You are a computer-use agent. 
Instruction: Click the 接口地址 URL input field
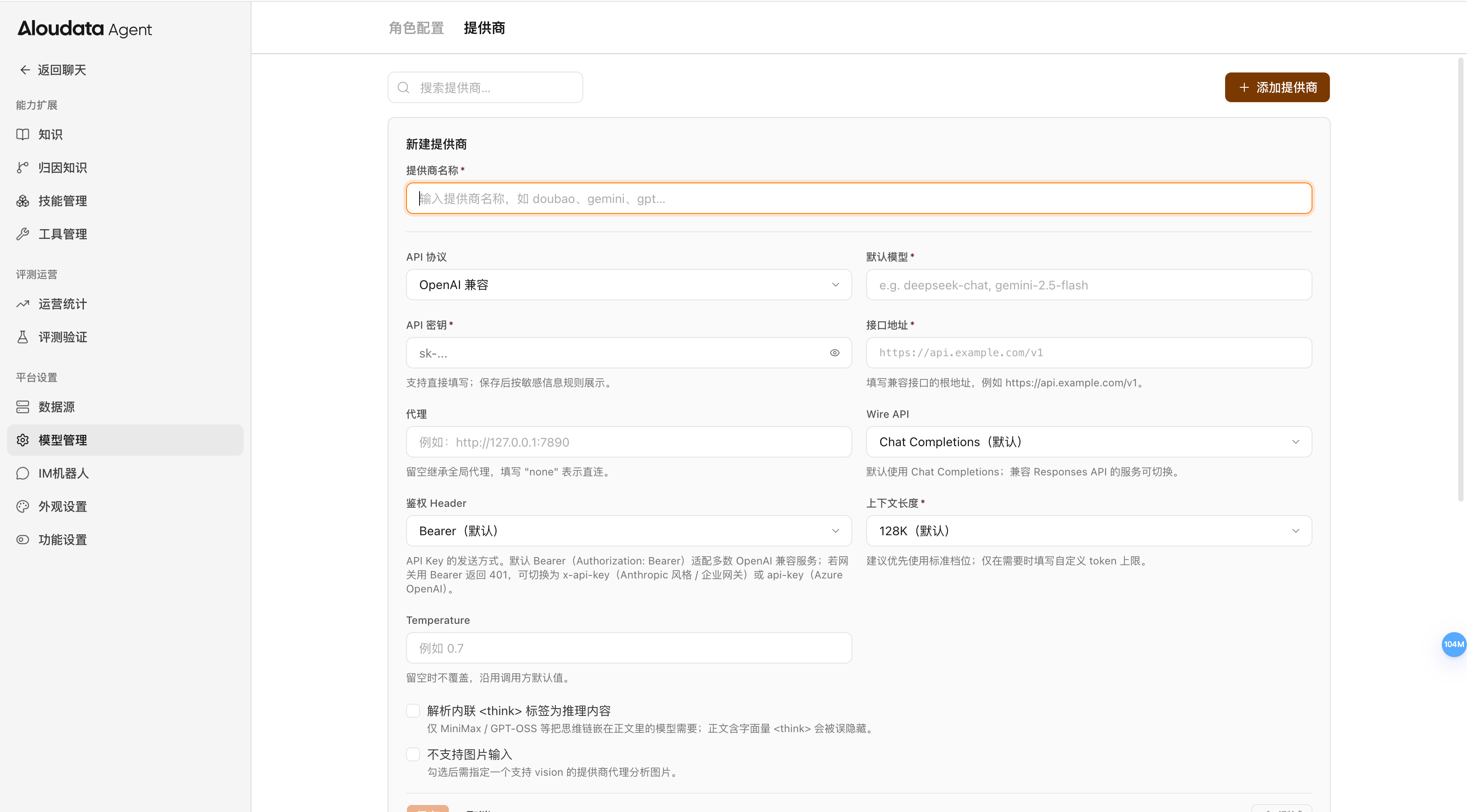click(1089, 352)
